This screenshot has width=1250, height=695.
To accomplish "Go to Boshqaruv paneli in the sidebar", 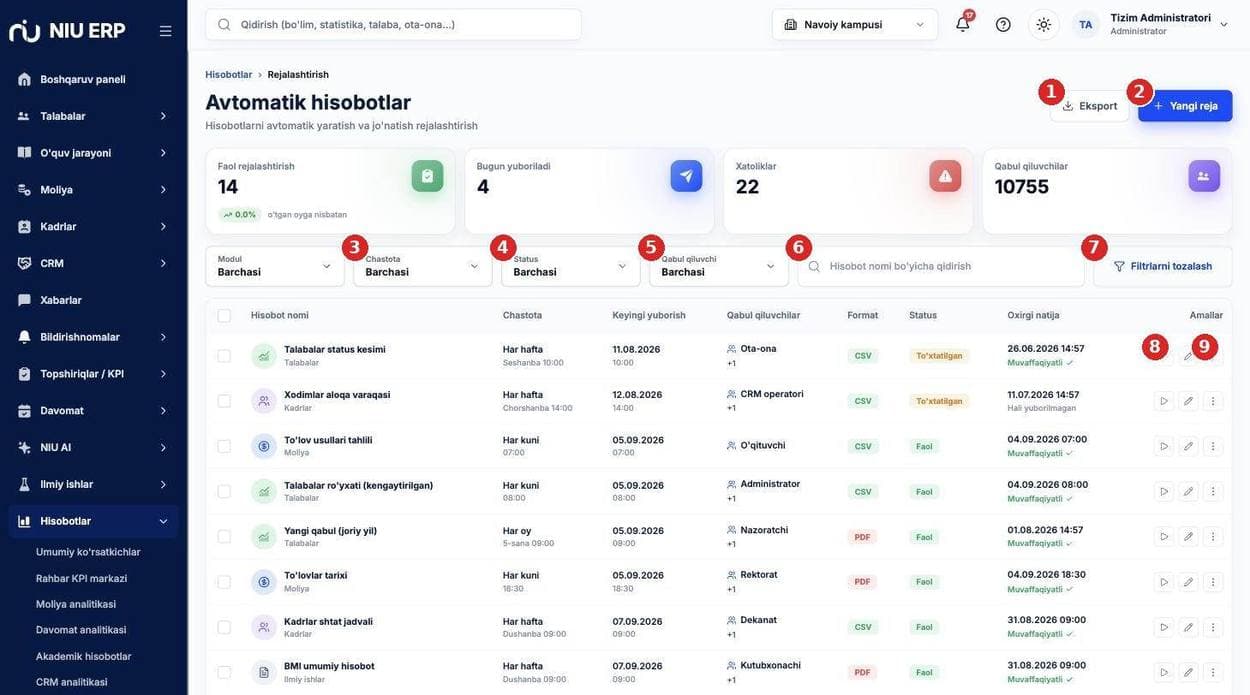I will (x=94, y=79).
